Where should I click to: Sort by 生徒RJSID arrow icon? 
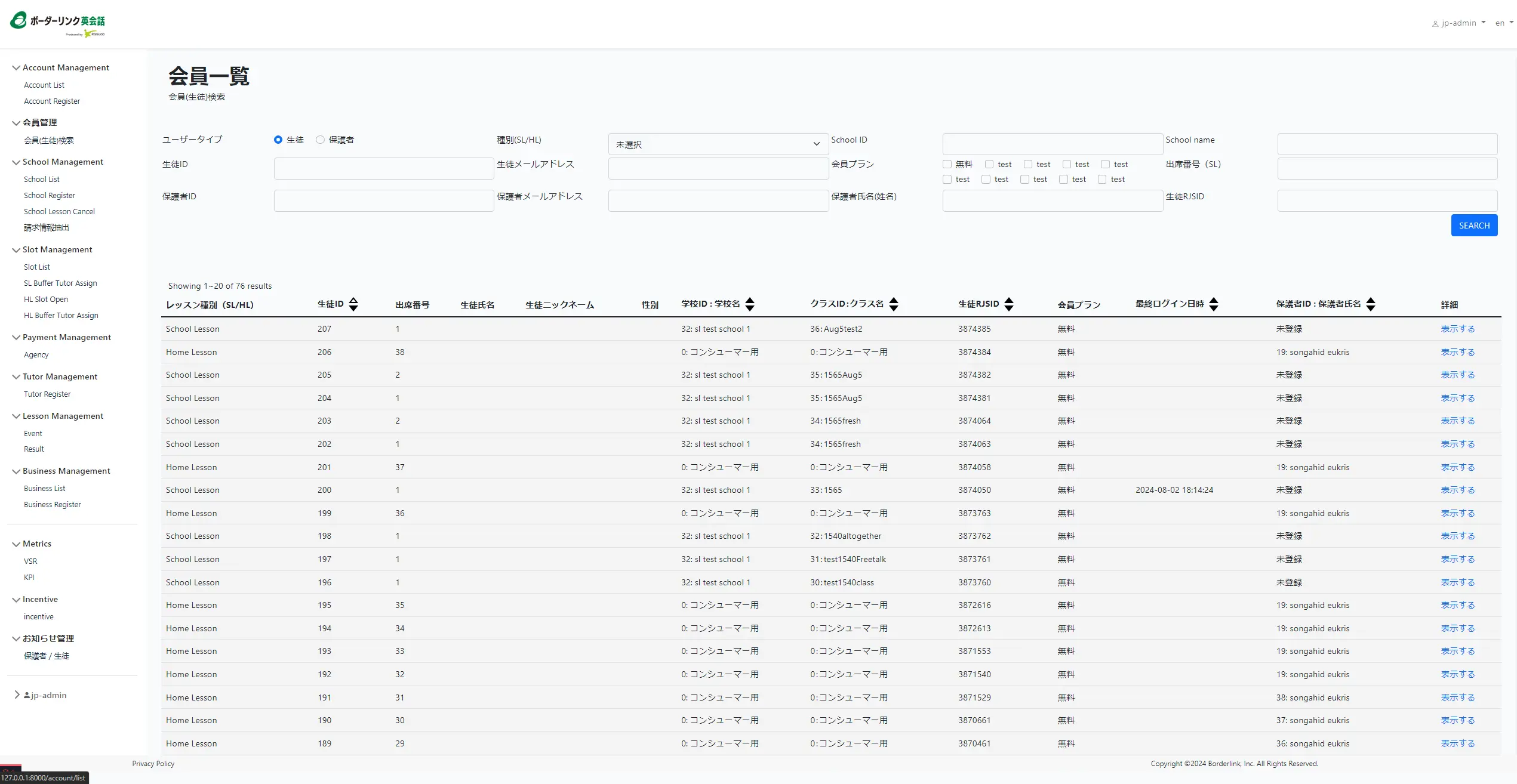click(1009, 304)
